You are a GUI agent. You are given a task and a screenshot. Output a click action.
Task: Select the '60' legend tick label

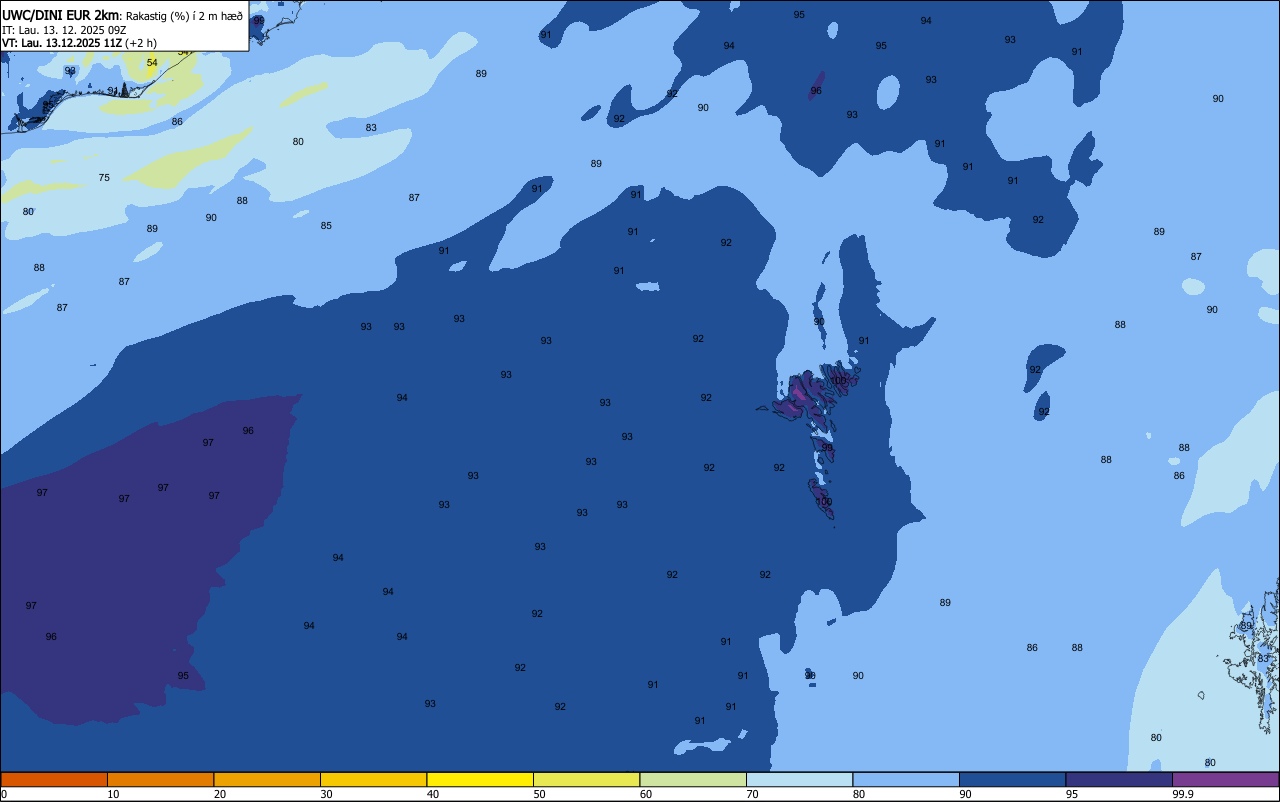646,794
